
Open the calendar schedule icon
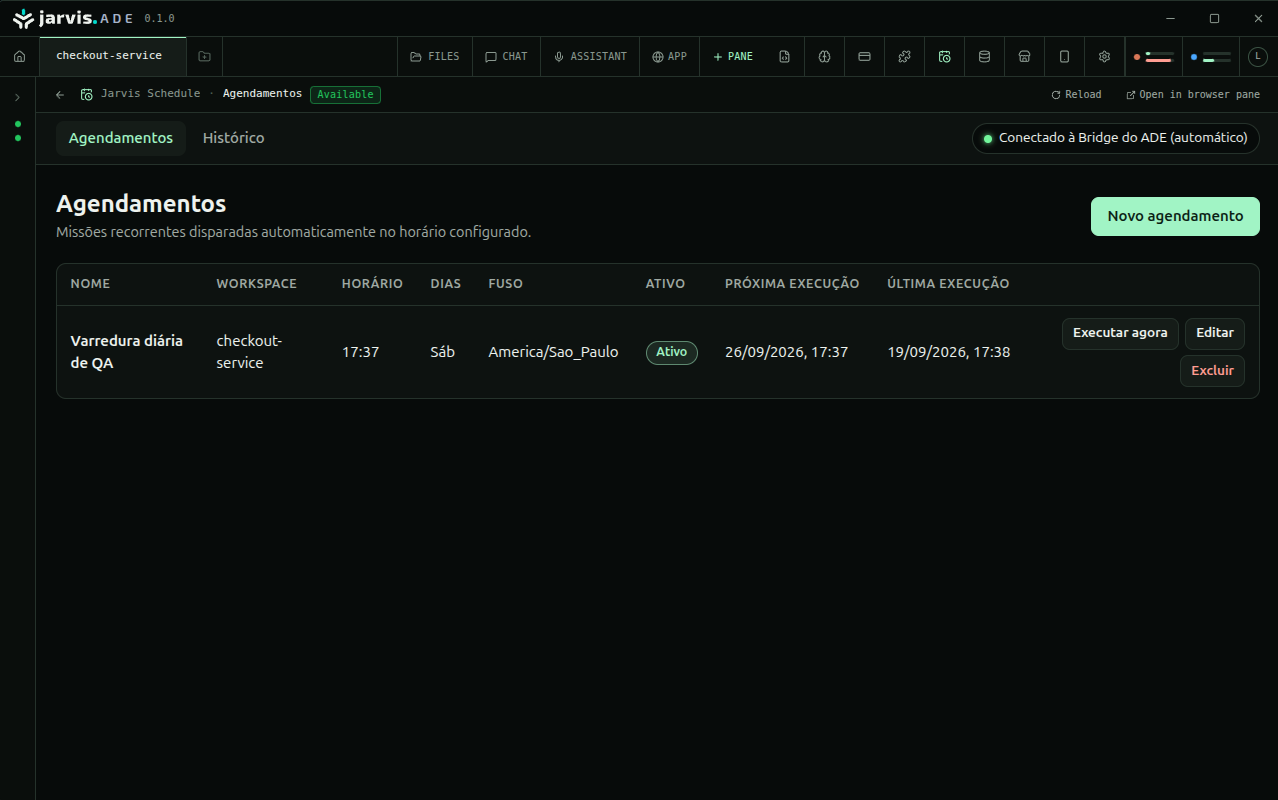click(944, 57)
